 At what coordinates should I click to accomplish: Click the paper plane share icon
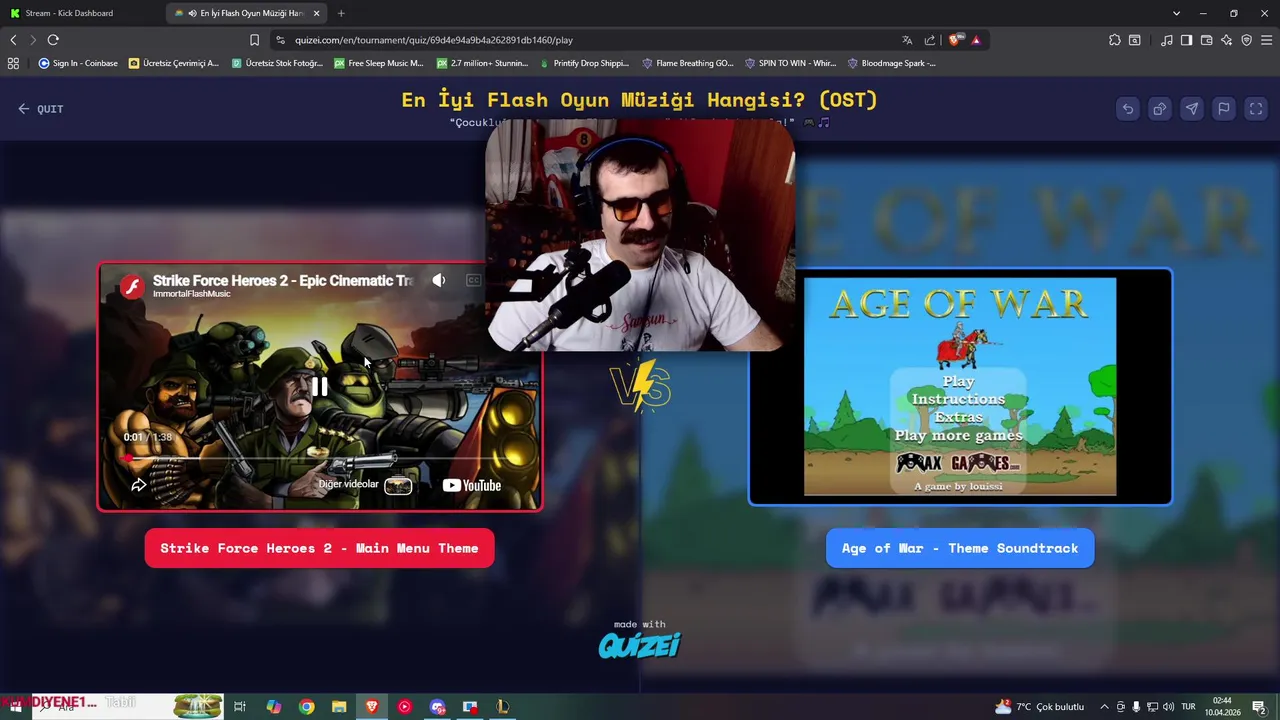[x=1192, y=109]
